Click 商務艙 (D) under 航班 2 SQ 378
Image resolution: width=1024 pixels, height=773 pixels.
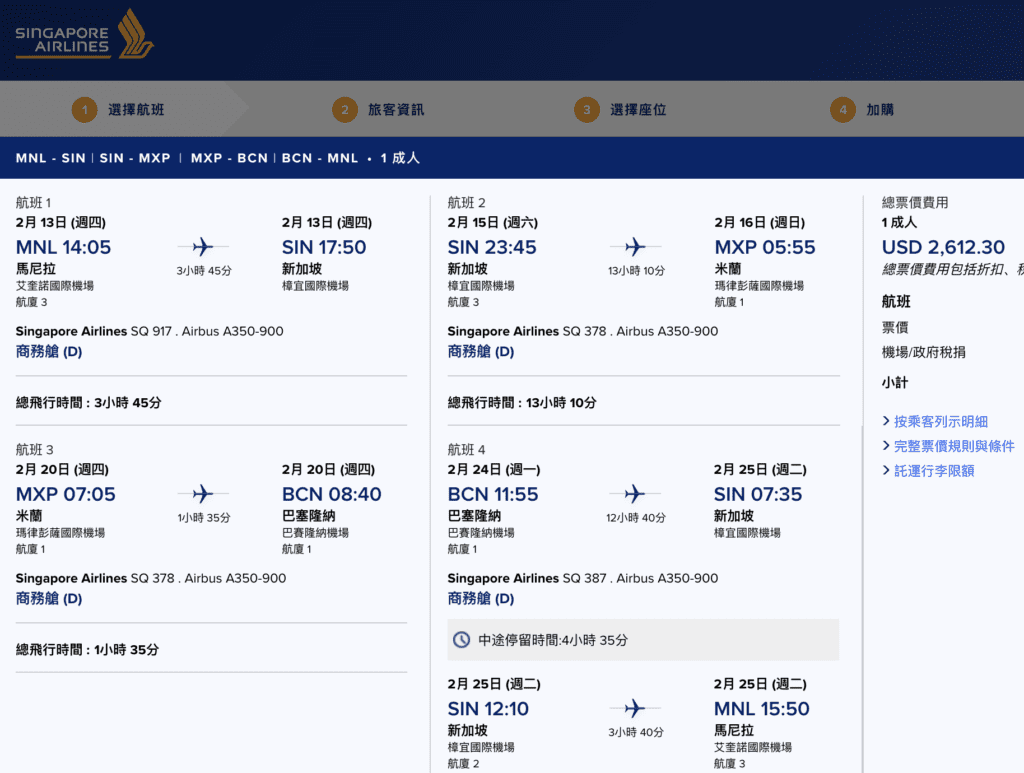[481, 351]
